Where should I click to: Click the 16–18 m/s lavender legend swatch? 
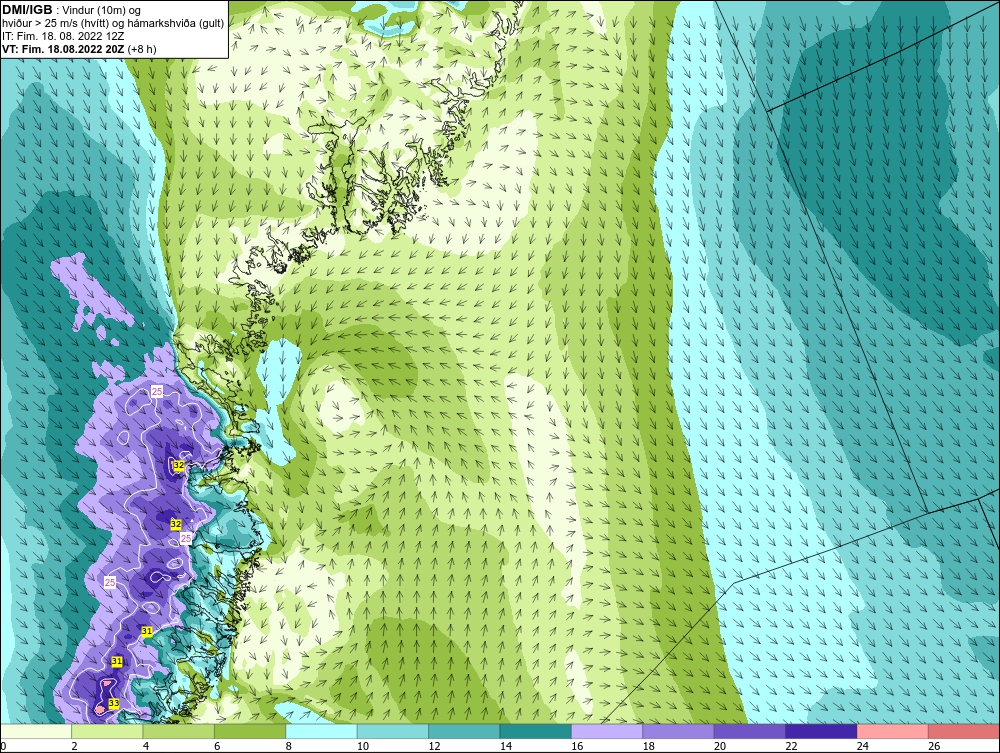(607, 731)
